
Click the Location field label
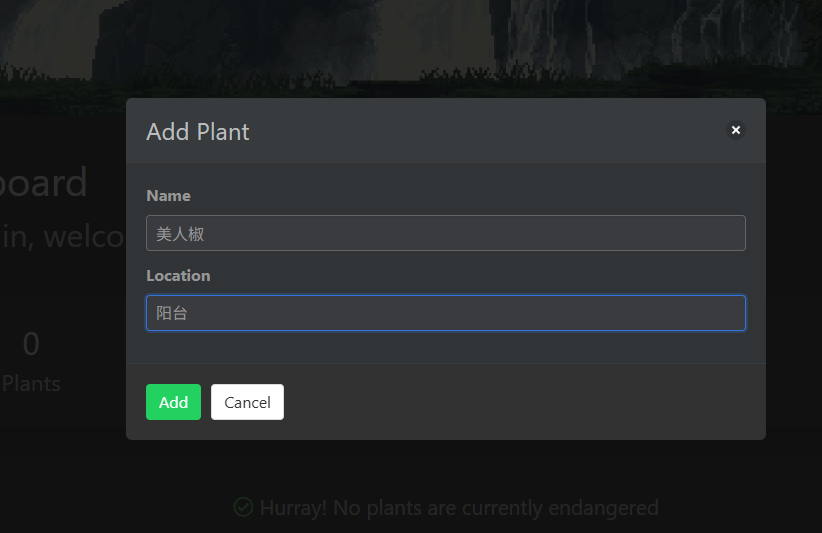click(x=178, y=276)
